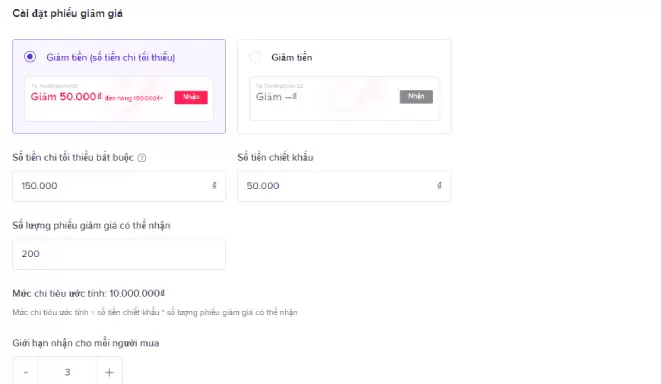Decrease the per-buyer claim limit with the minus button
The width and height of the screenshot is (661, 384).
click(26, 372)
